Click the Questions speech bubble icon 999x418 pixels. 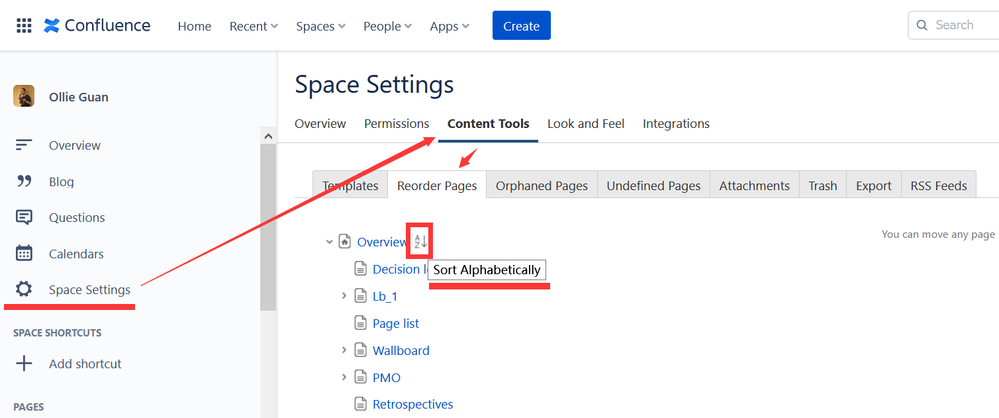(24, 217)
